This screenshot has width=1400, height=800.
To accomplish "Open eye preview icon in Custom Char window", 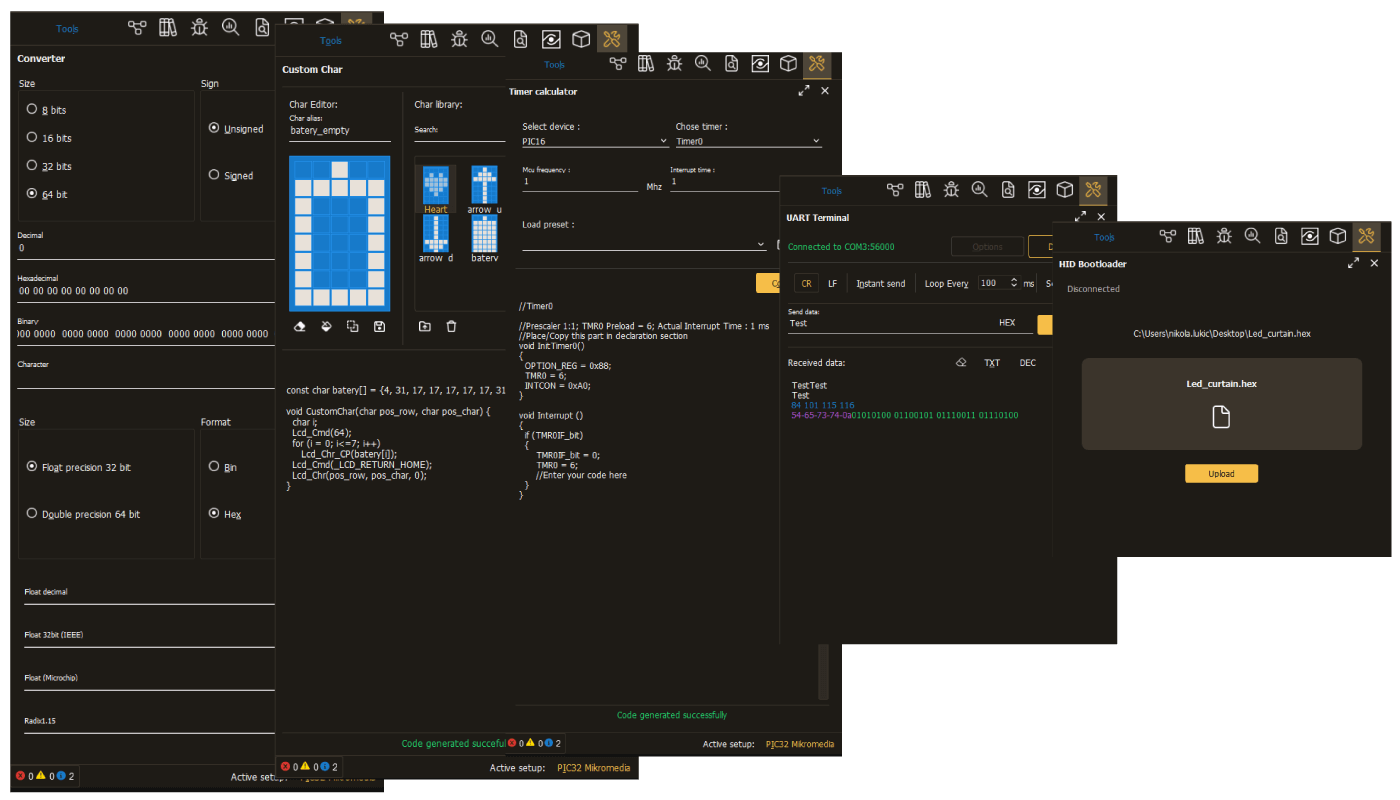I will 551,40.
